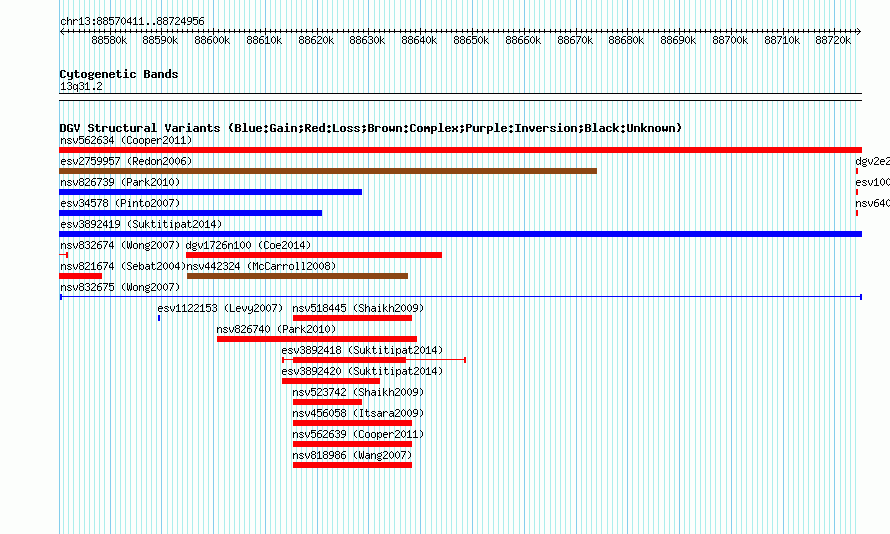Viewport: 890px width, 534px height.
Task: Click the partially visible esv100 label
Action: point(872,182)
